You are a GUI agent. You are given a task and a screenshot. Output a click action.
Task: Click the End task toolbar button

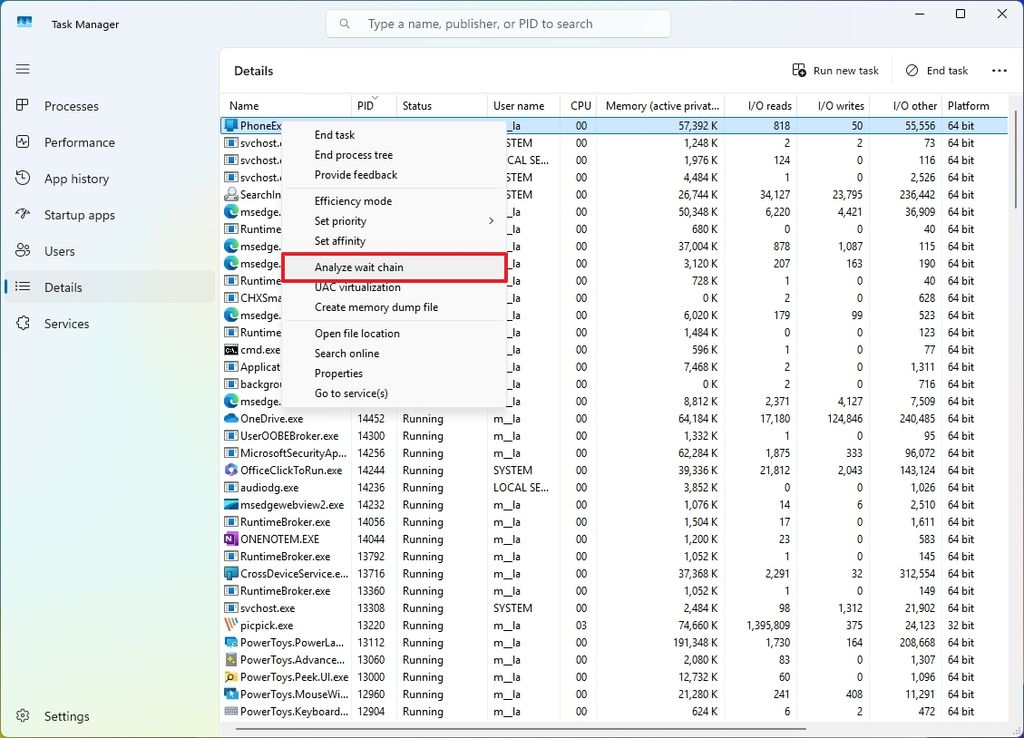click(x=936, y=71)
